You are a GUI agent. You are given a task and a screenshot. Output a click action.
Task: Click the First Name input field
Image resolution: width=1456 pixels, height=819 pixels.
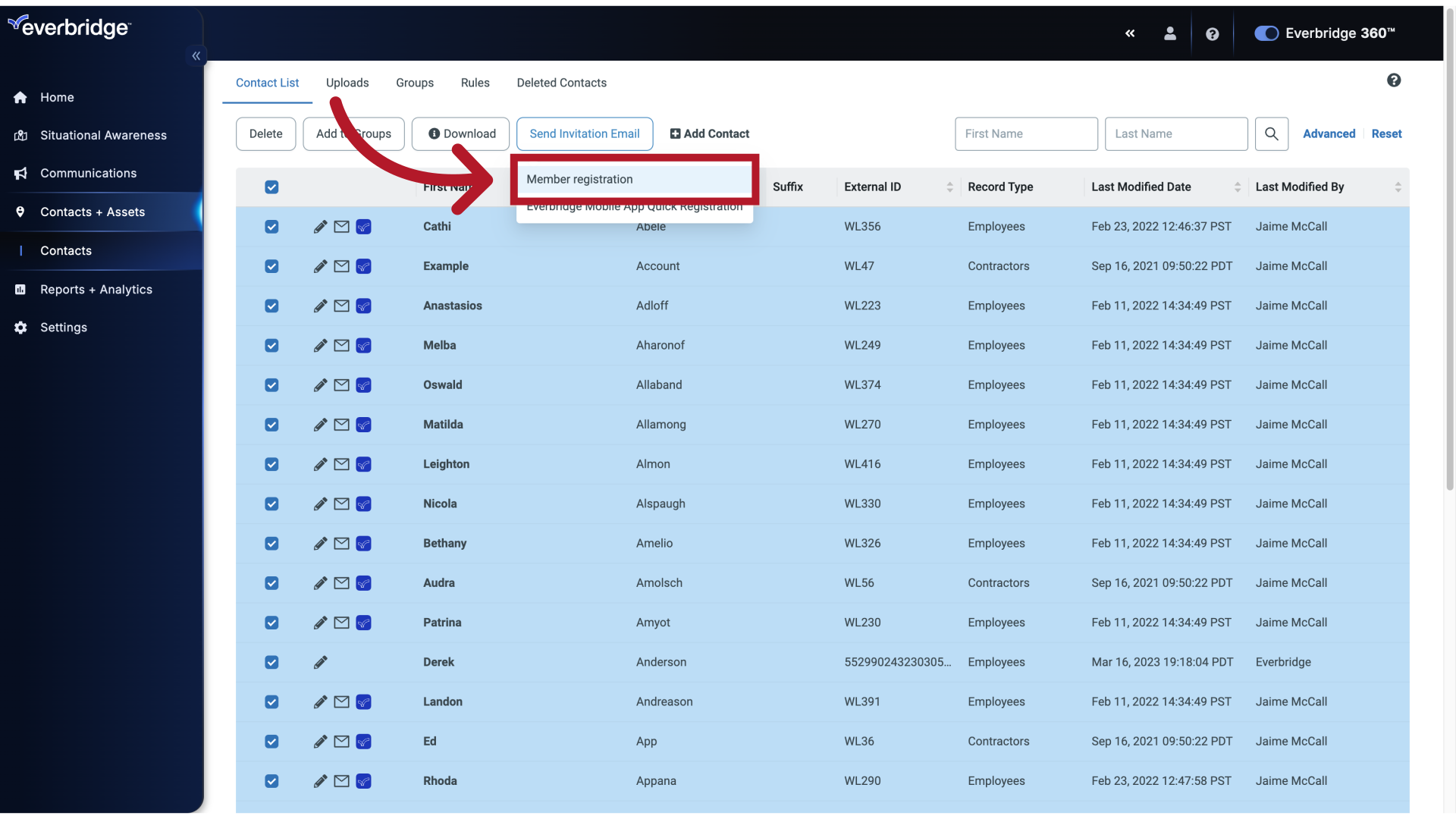tap(1025, 134)
